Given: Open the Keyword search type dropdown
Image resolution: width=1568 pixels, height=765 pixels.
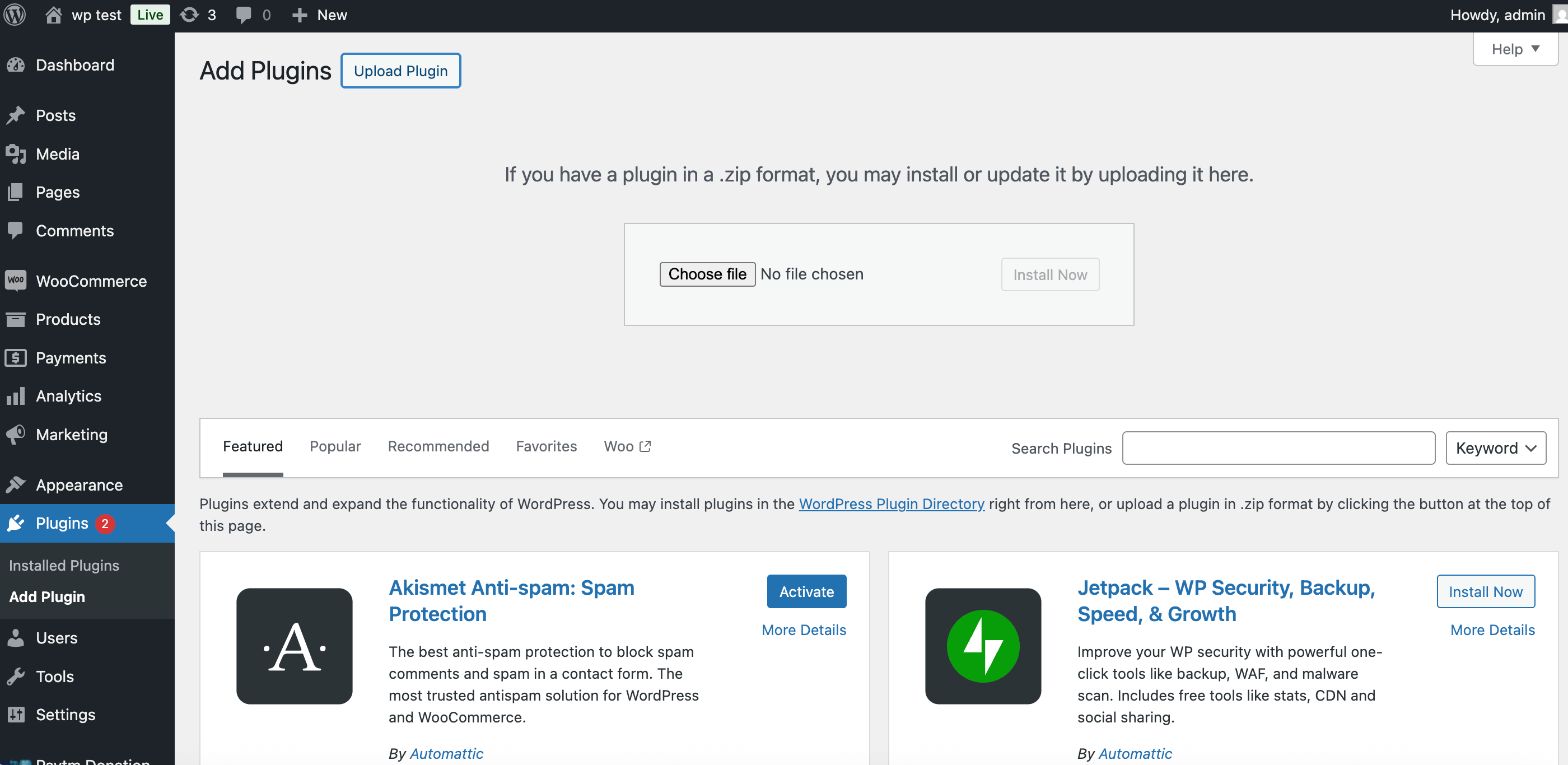Looking at the screenshot, I should point(1496,448).
